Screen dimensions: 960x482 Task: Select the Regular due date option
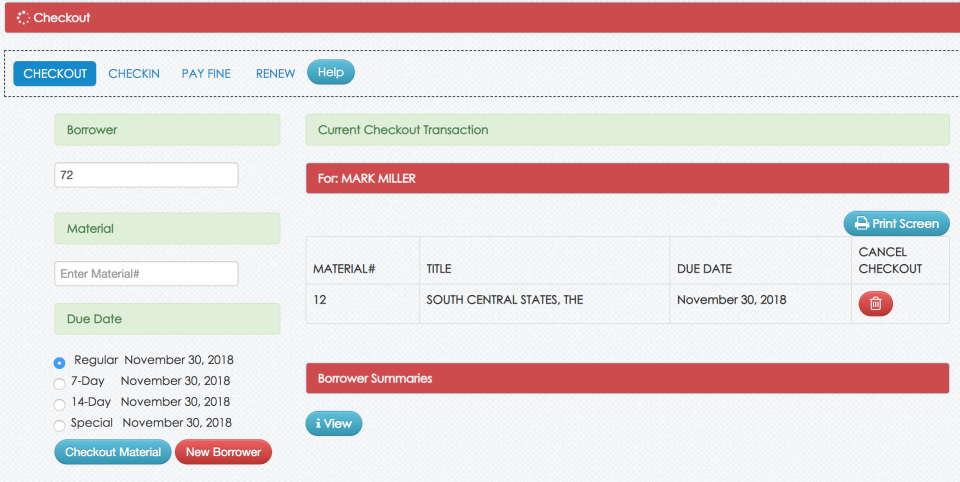tap(59, 363)
